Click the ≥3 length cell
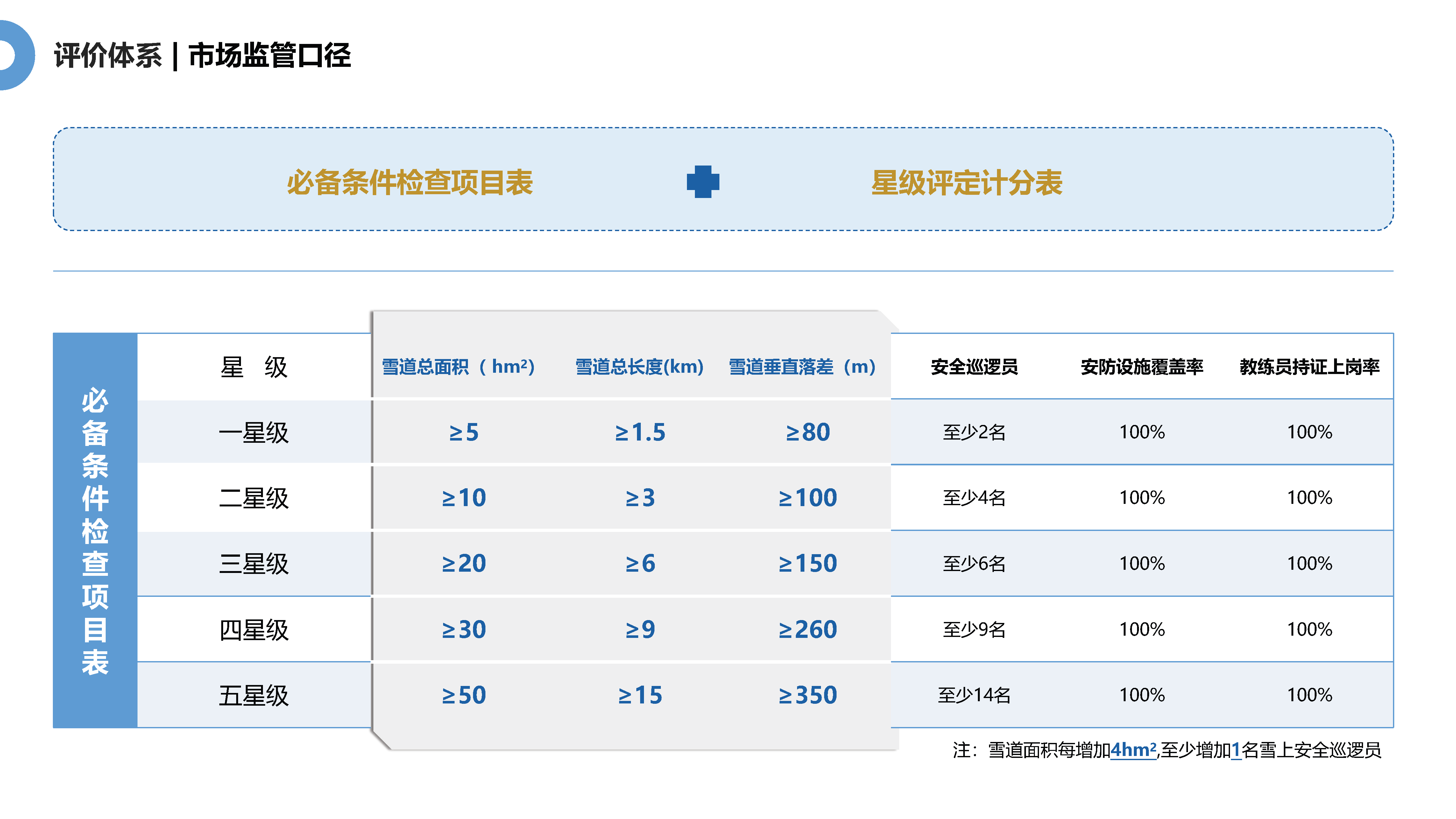Image resolution: width=1456 pixels, height=819 pixels. pos(640,498)
